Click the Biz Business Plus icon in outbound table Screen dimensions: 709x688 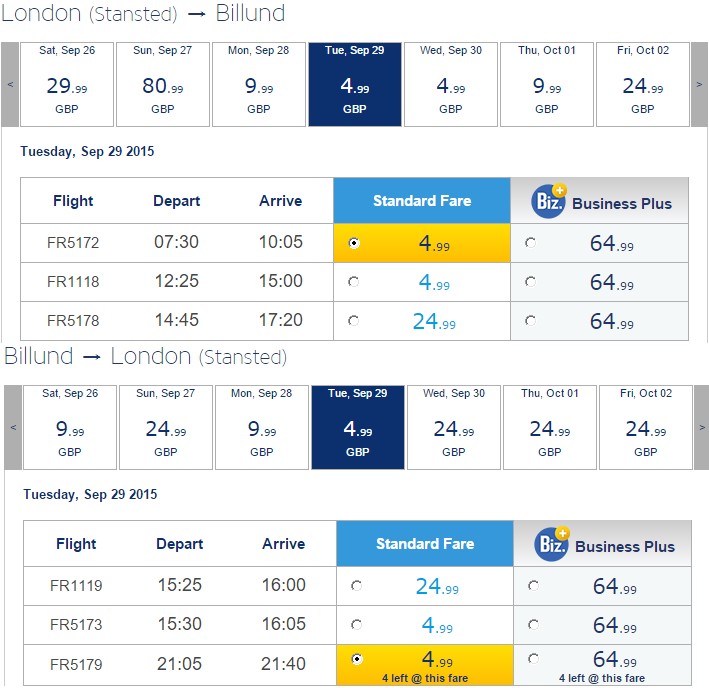549,201
